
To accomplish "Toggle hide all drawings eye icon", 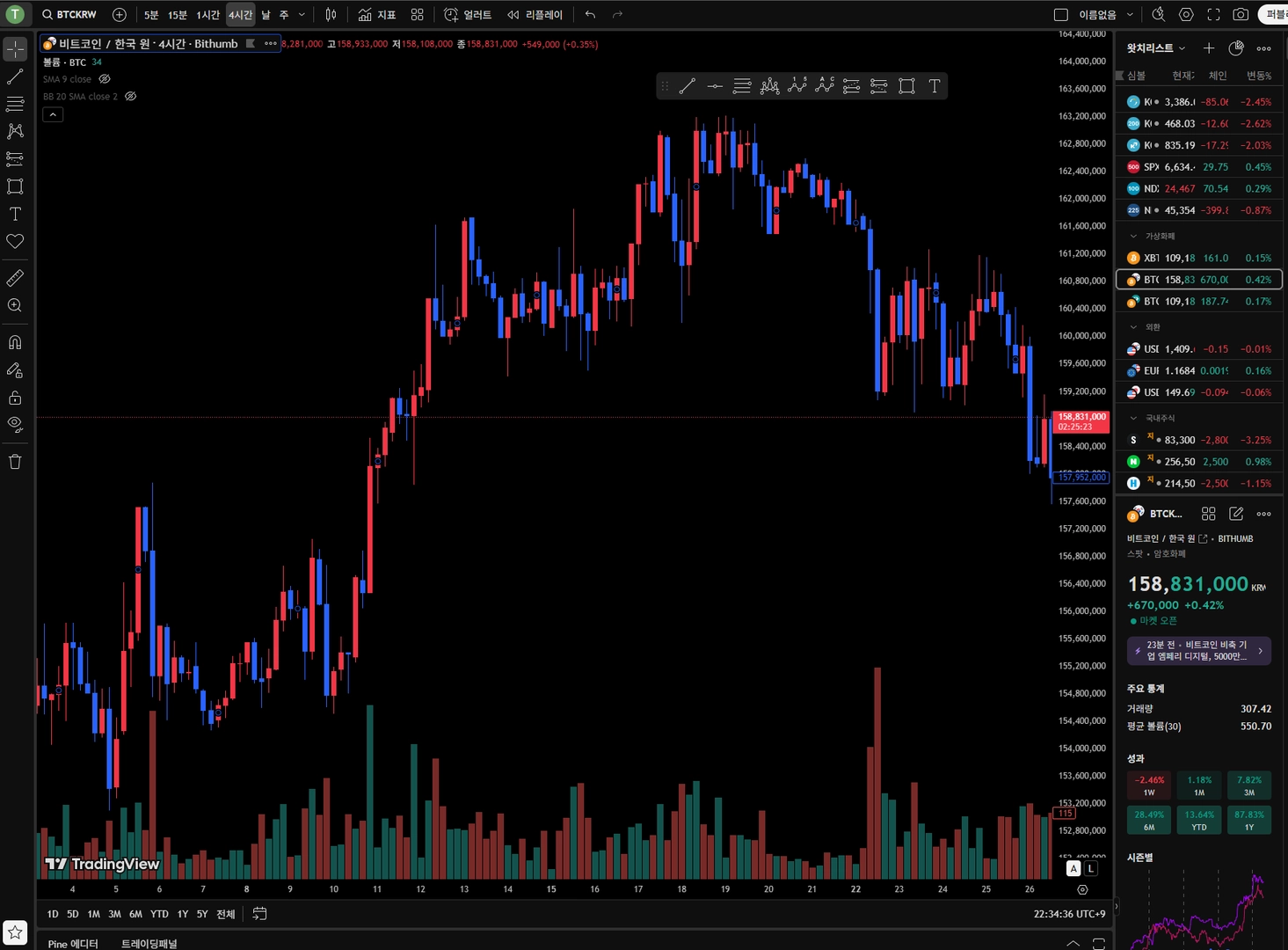I will click(15, 424).
